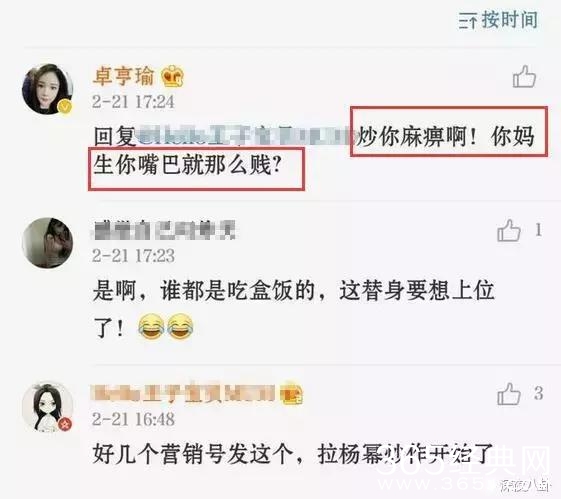Click the blurred username above 2-21 16:48

(x=184, y=393)
